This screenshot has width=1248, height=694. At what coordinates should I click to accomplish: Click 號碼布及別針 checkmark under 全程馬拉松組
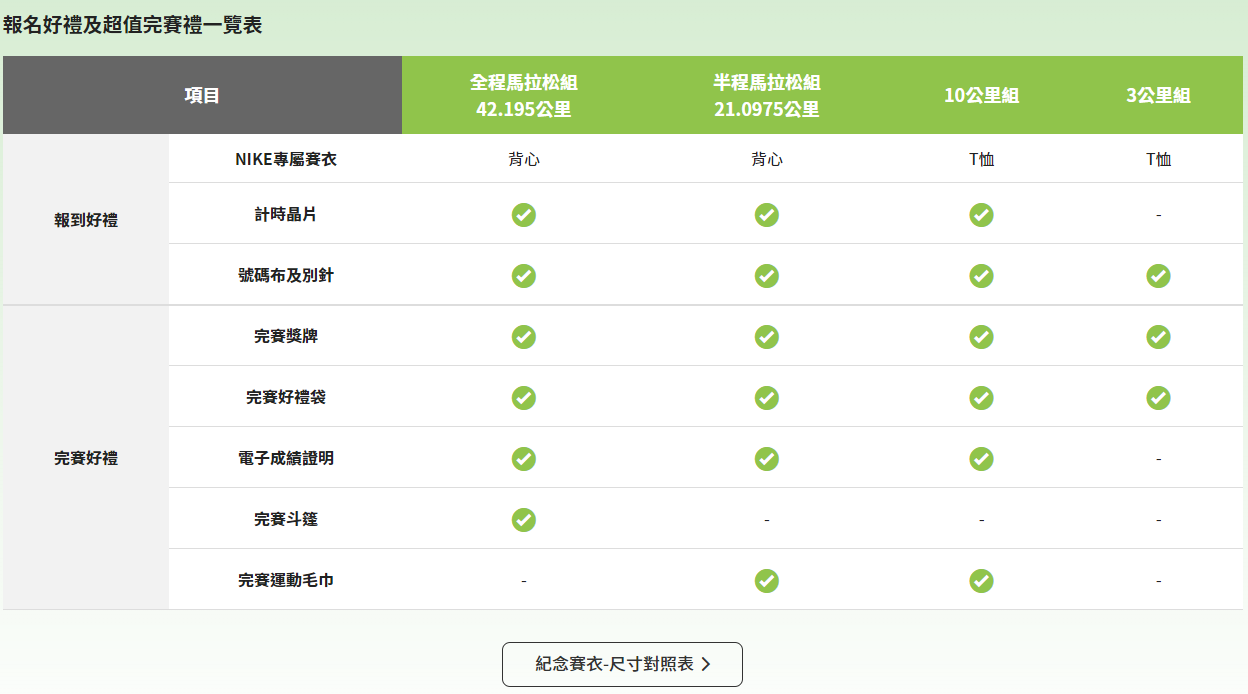pyautogui.click(x=524, y=275)
